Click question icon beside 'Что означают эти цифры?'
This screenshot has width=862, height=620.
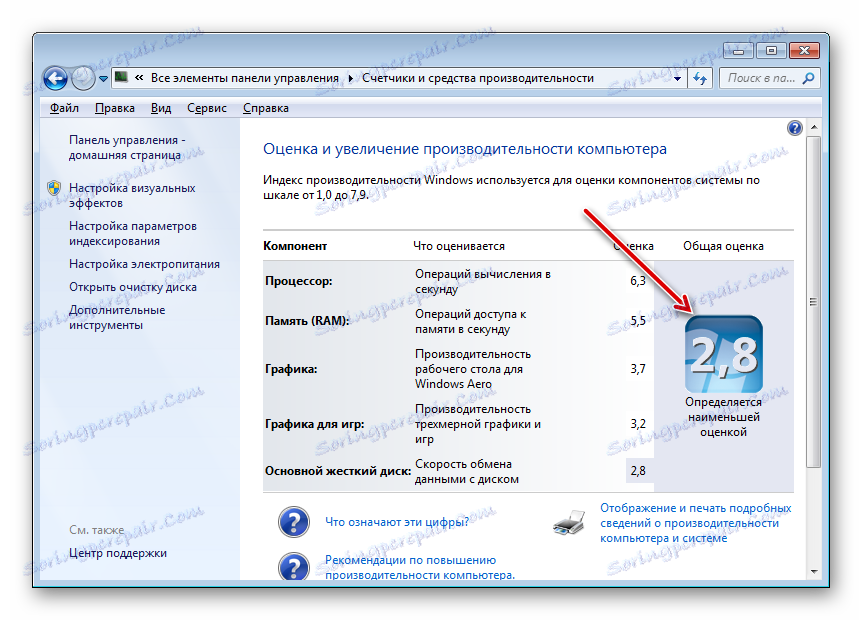(x=294, y=522)
